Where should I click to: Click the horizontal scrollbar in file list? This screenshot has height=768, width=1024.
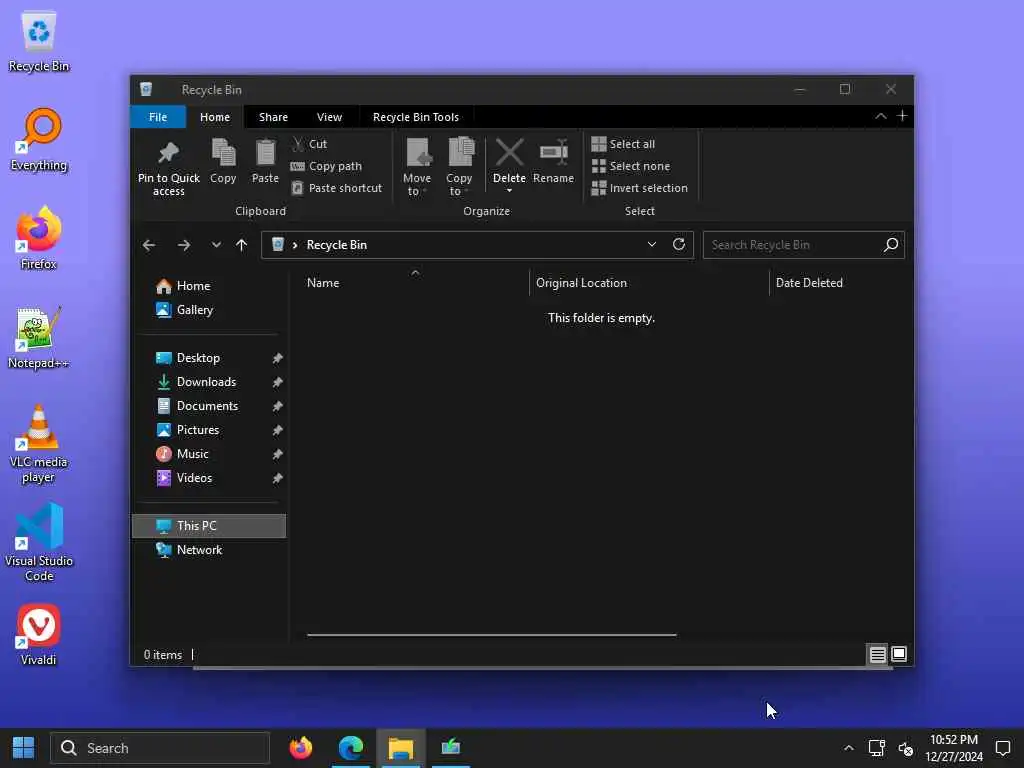pos(491,635)
